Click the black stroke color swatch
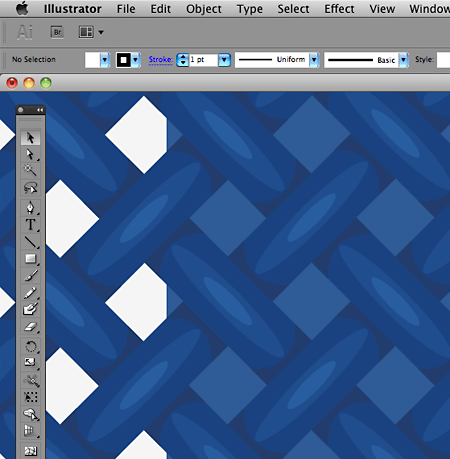 point(124,60)
